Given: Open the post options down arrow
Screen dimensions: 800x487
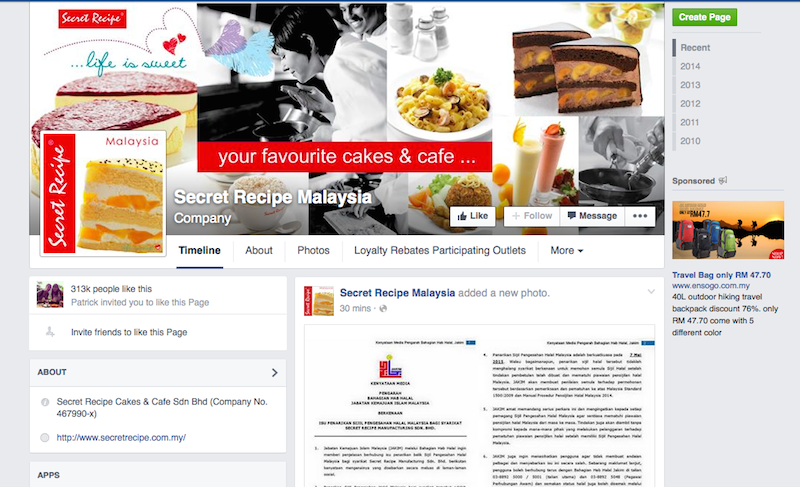Looking at the screenshot, I should 651,292.
